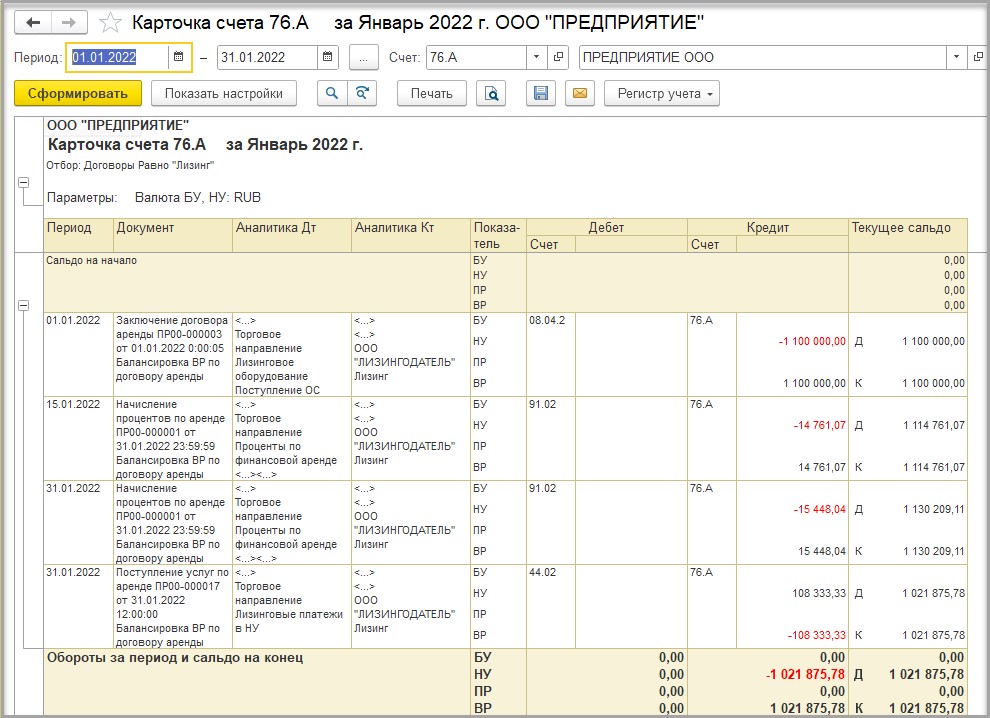Select credit amount -108 333,33
Screen dimensions: 990x718
click(816, 635)
